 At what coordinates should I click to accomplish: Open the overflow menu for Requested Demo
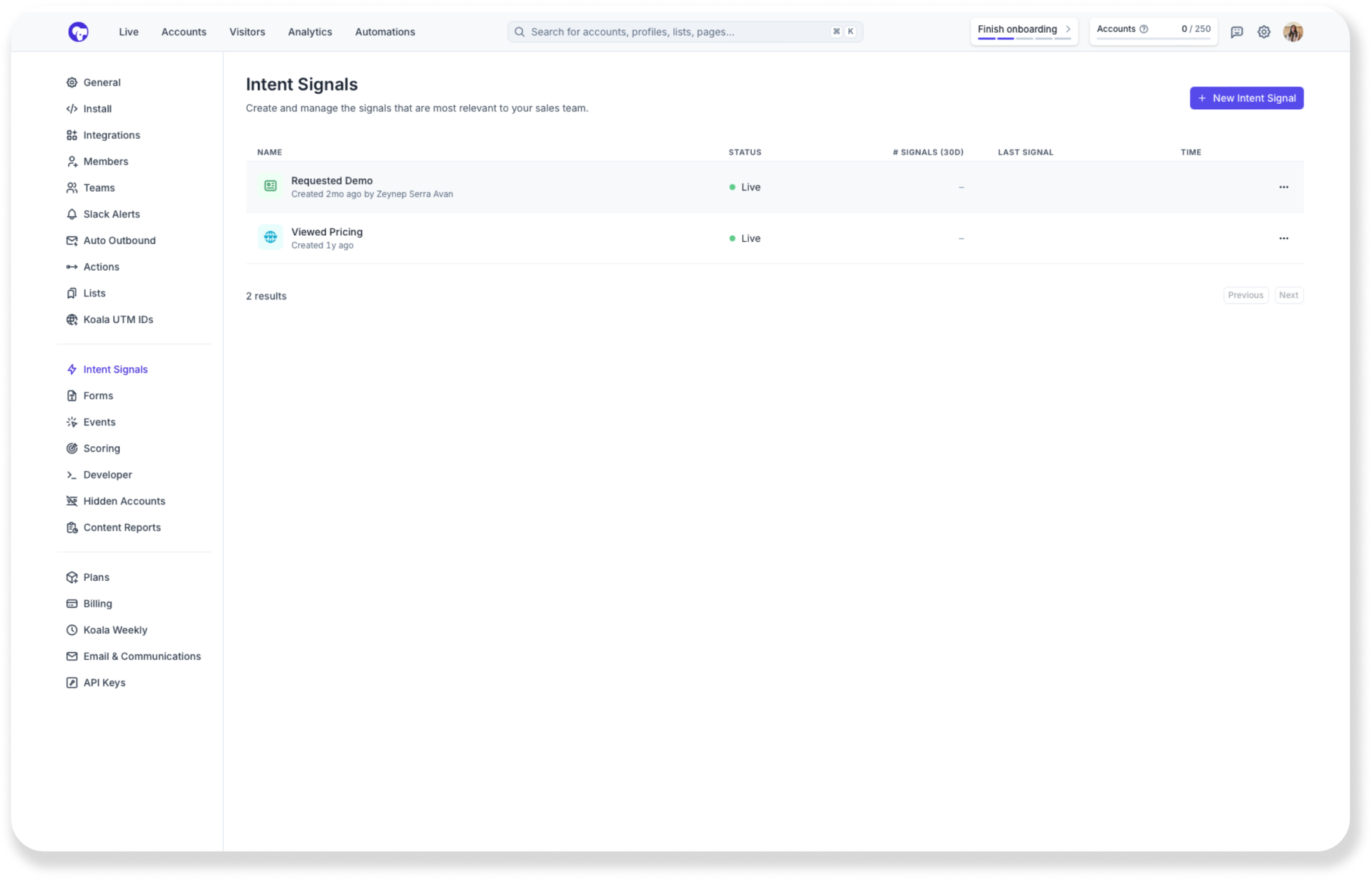(x=1284, y=187)
